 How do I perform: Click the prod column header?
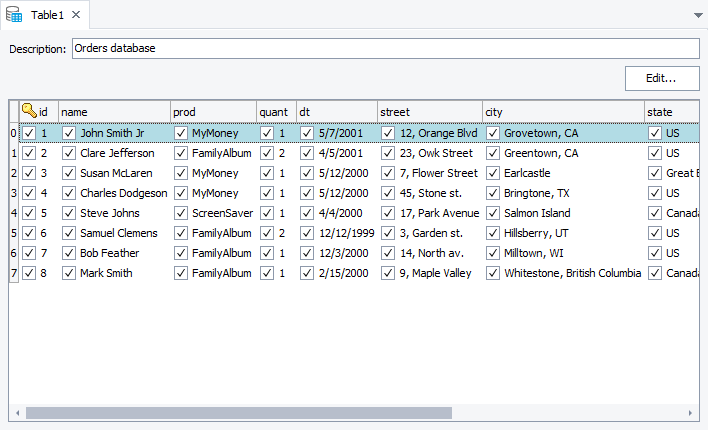coord(213,112)
